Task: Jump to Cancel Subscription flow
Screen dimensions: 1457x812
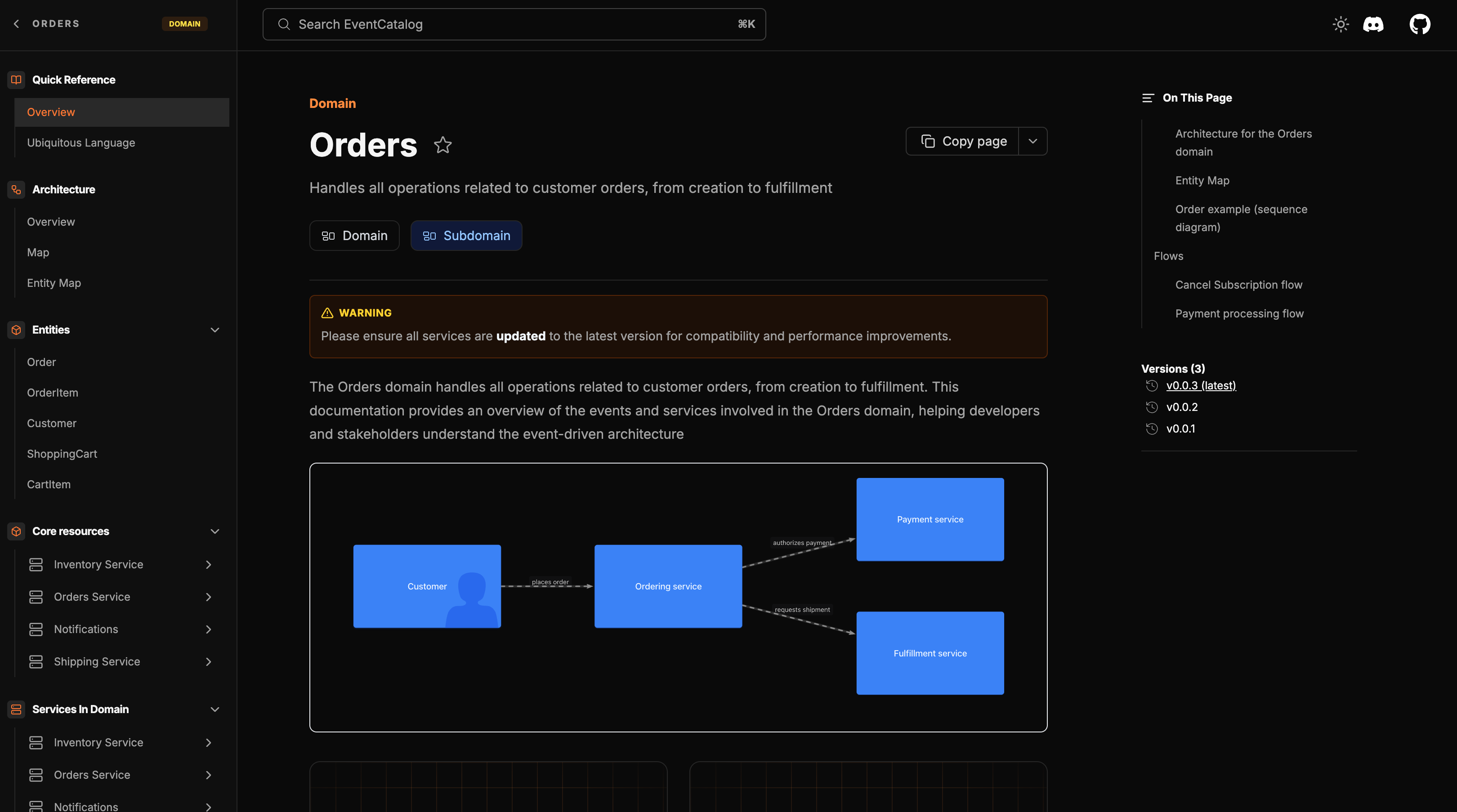Action: pyautogui.click(x=1239, y=285)
